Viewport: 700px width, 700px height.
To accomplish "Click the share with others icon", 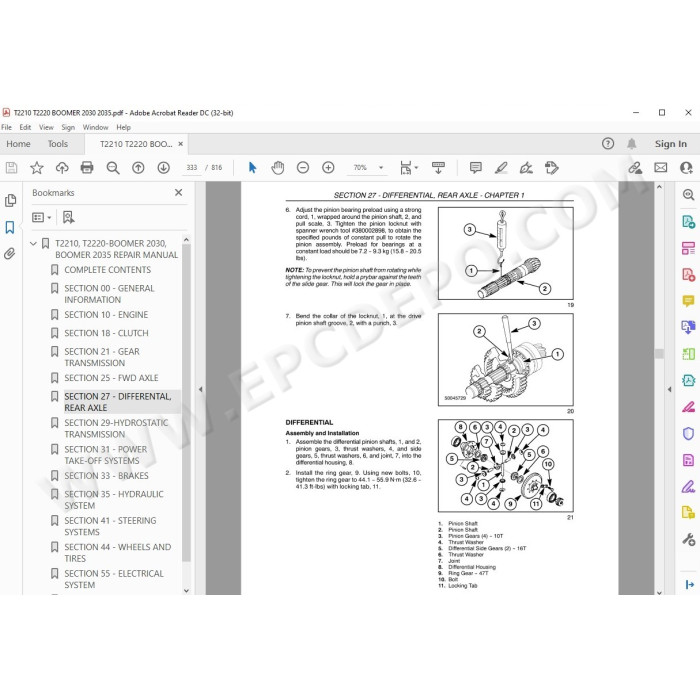I will coord(686,168).
